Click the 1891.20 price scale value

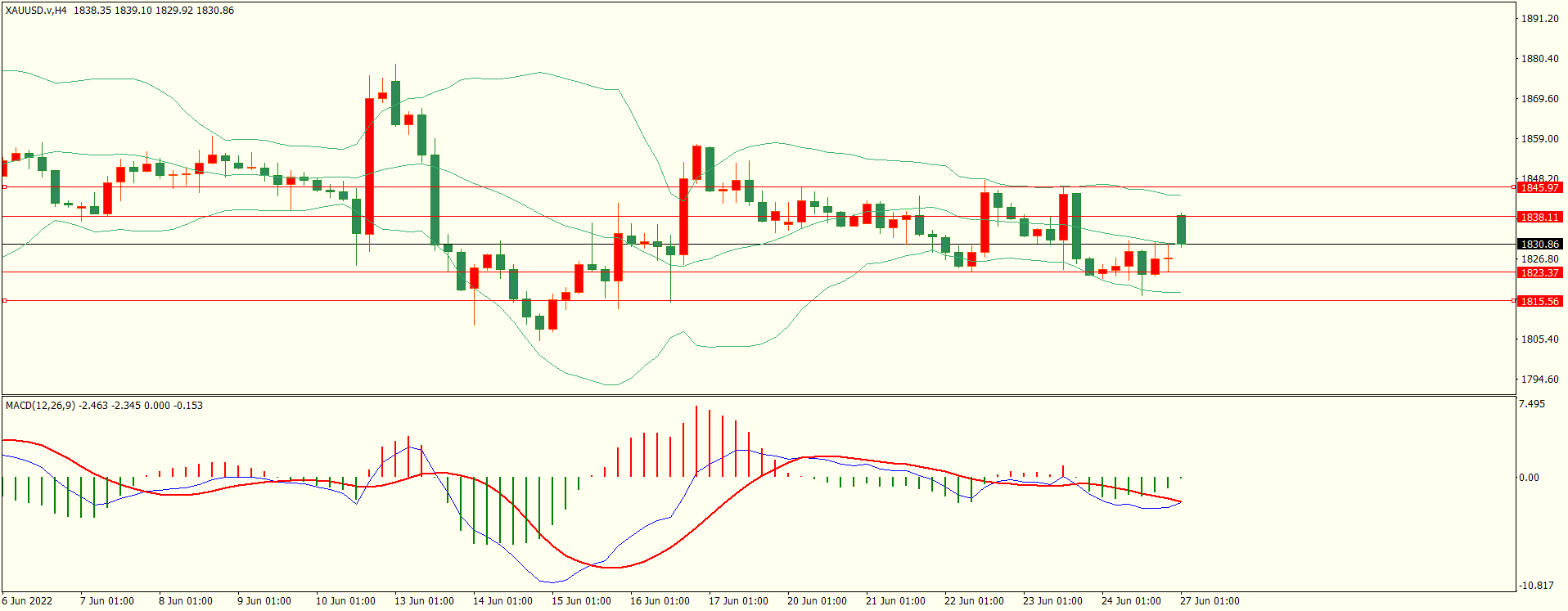[x=1539, y=19]
